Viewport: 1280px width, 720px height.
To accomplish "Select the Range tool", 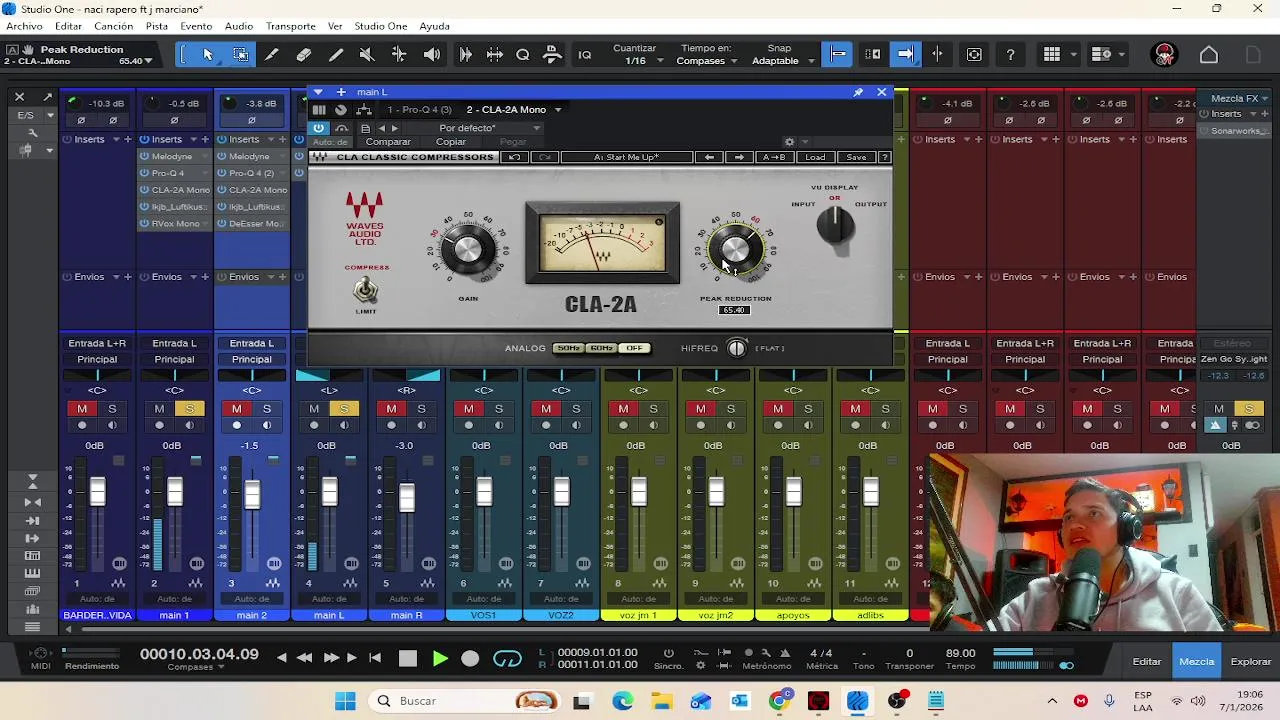I will point(241,55).
